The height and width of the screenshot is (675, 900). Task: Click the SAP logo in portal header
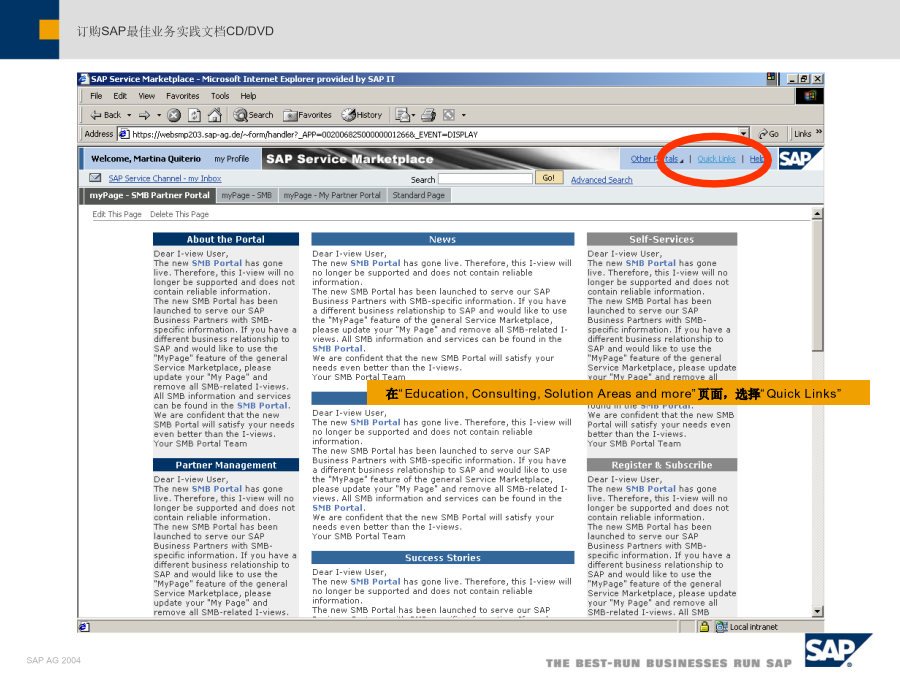pos(799,158)
